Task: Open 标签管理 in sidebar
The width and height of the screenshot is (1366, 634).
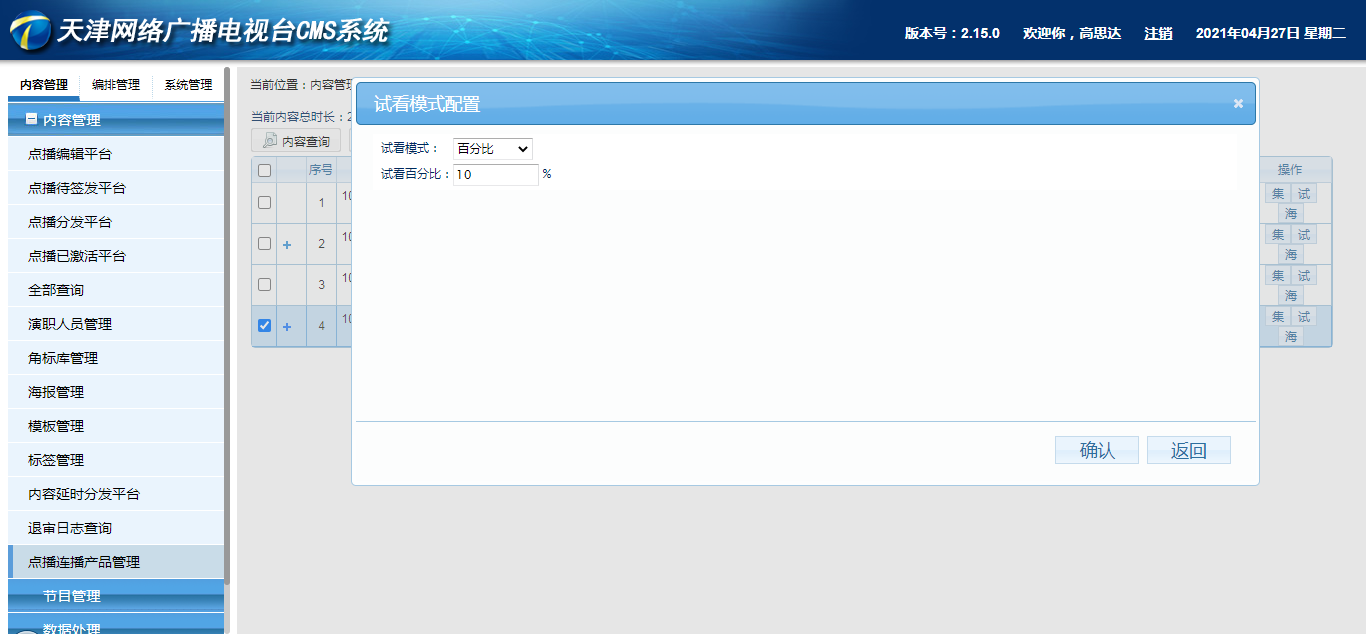Action: click(x=116, y=460)
